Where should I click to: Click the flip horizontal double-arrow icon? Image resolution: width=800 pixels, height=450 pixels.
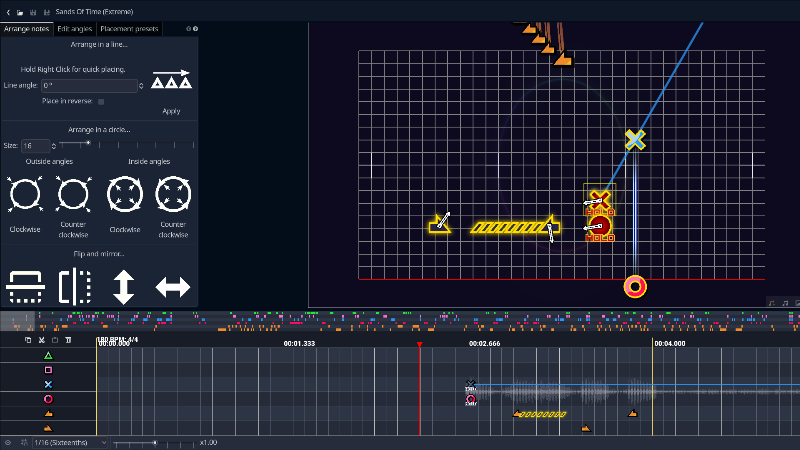click(173, 287)
